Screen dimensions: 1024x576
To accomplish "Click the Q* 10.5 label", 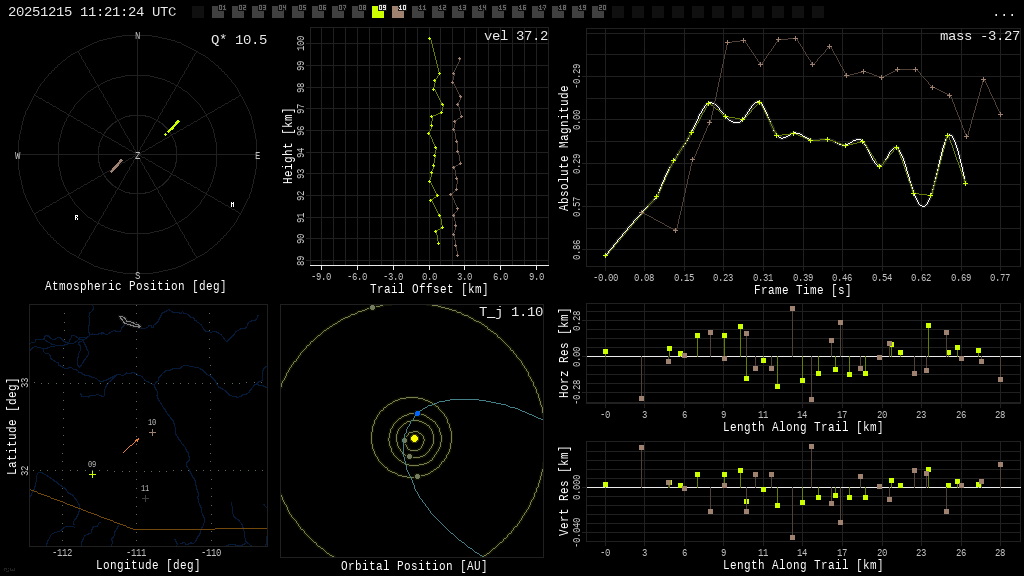I will pos(239,40).
